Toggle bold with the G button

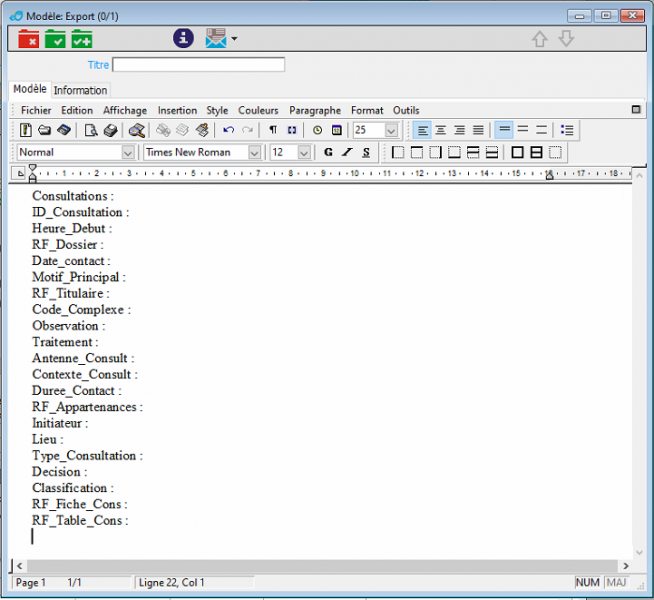[x=328, y=152]
